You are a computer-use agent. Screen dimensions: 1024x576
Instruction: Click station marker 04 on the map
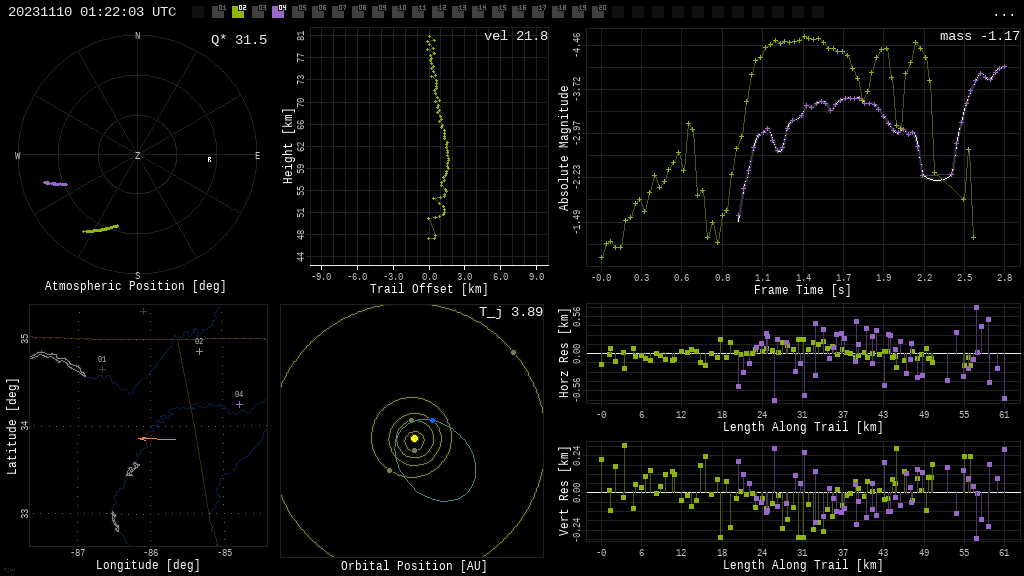(239, 405)
